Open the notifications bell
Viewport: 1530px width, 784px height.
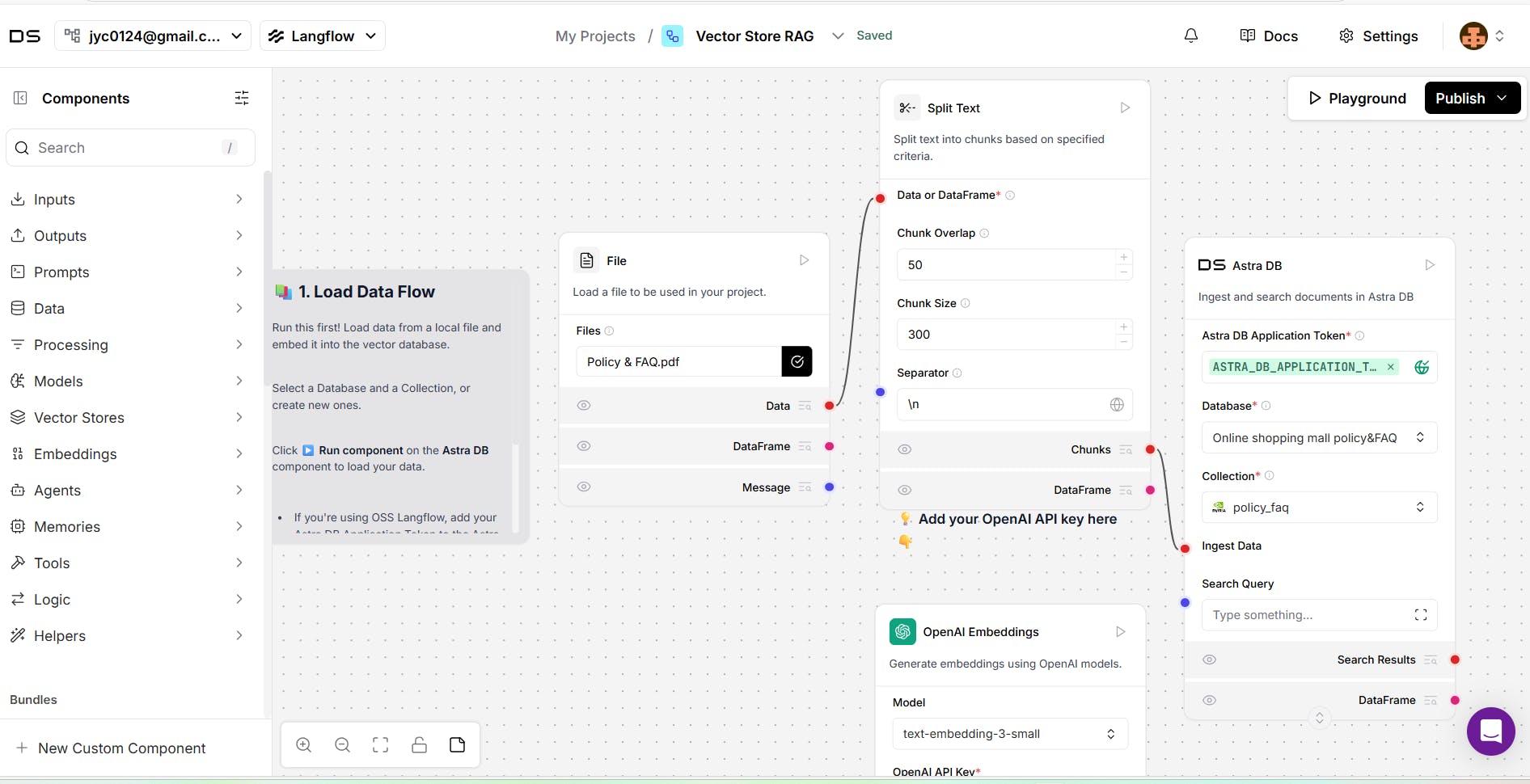point(1190,36)
